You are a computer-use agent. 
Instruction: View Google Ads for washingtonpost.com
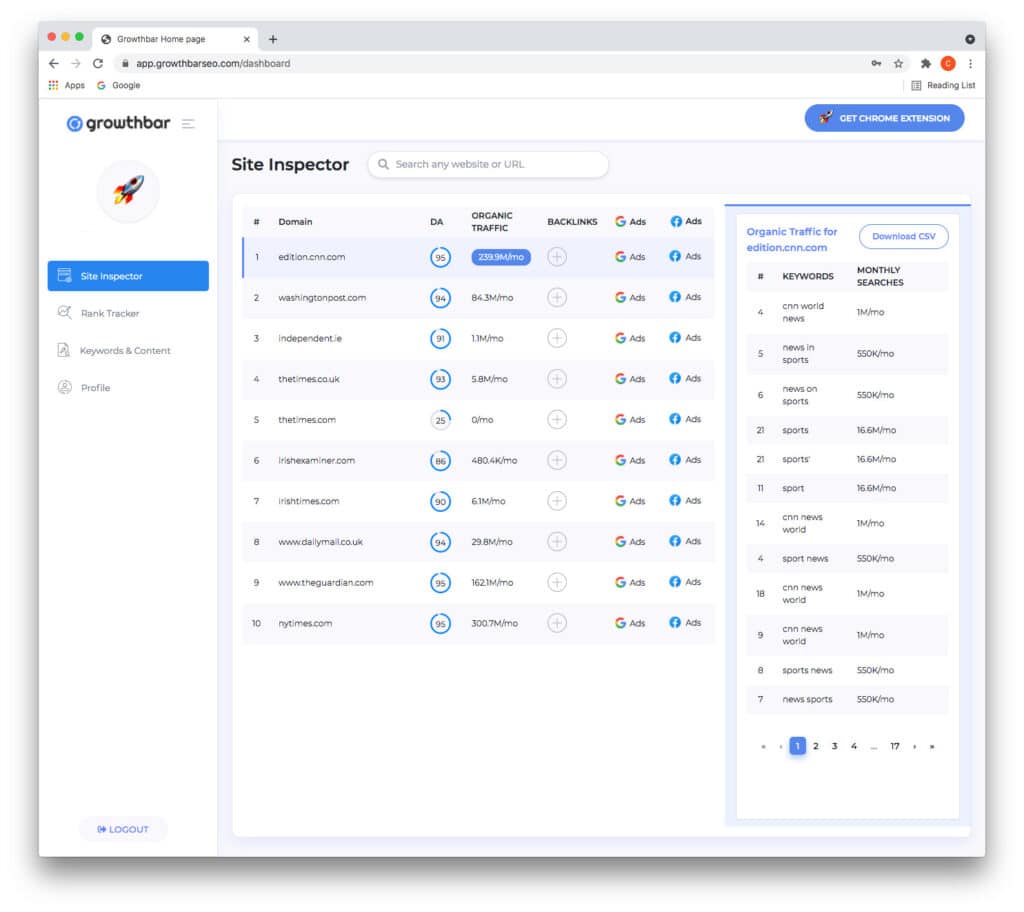click(x=630, y=297)
